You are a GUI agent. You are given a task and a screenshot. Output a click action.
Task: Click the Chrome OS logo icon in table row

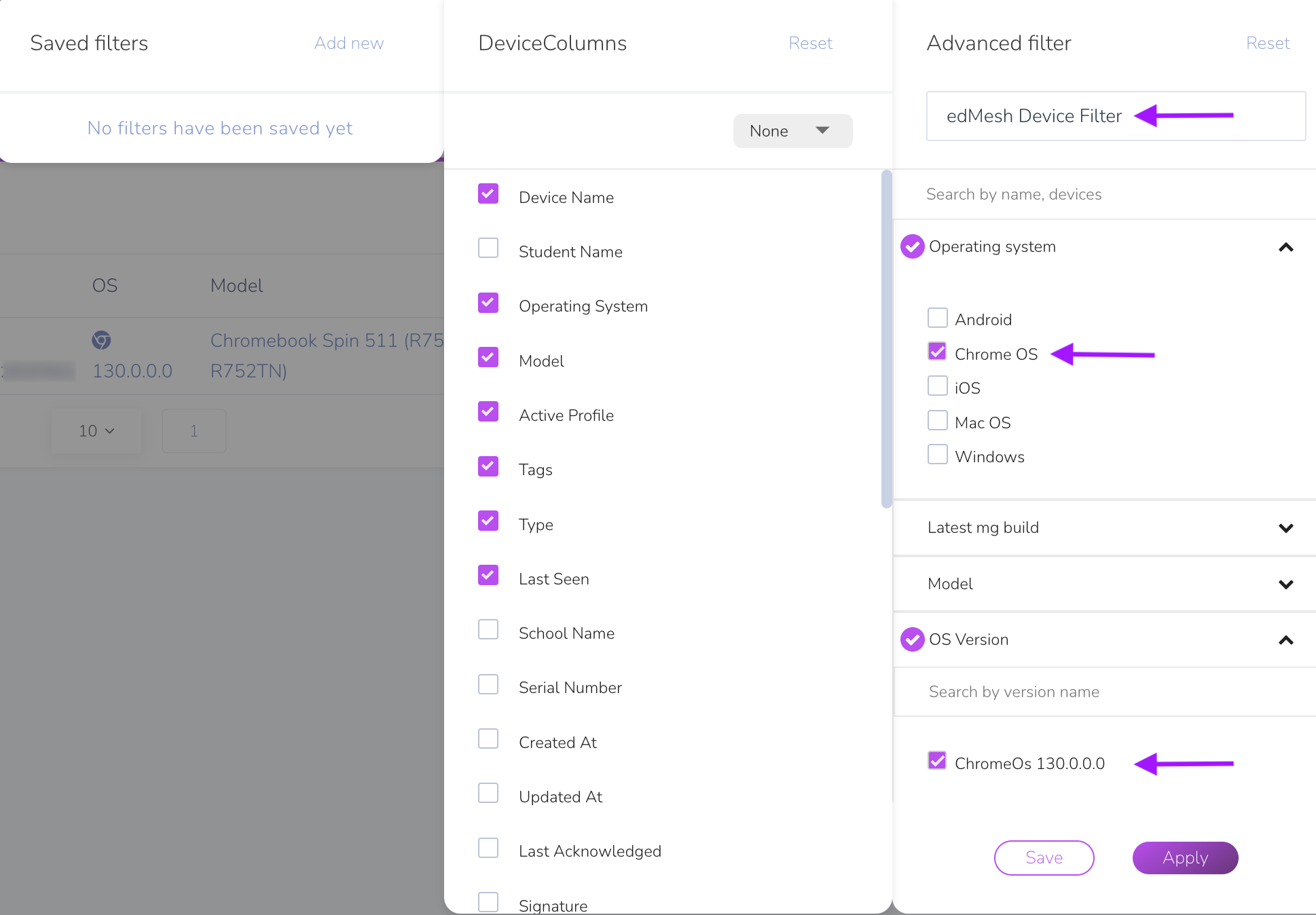[101, 339]
